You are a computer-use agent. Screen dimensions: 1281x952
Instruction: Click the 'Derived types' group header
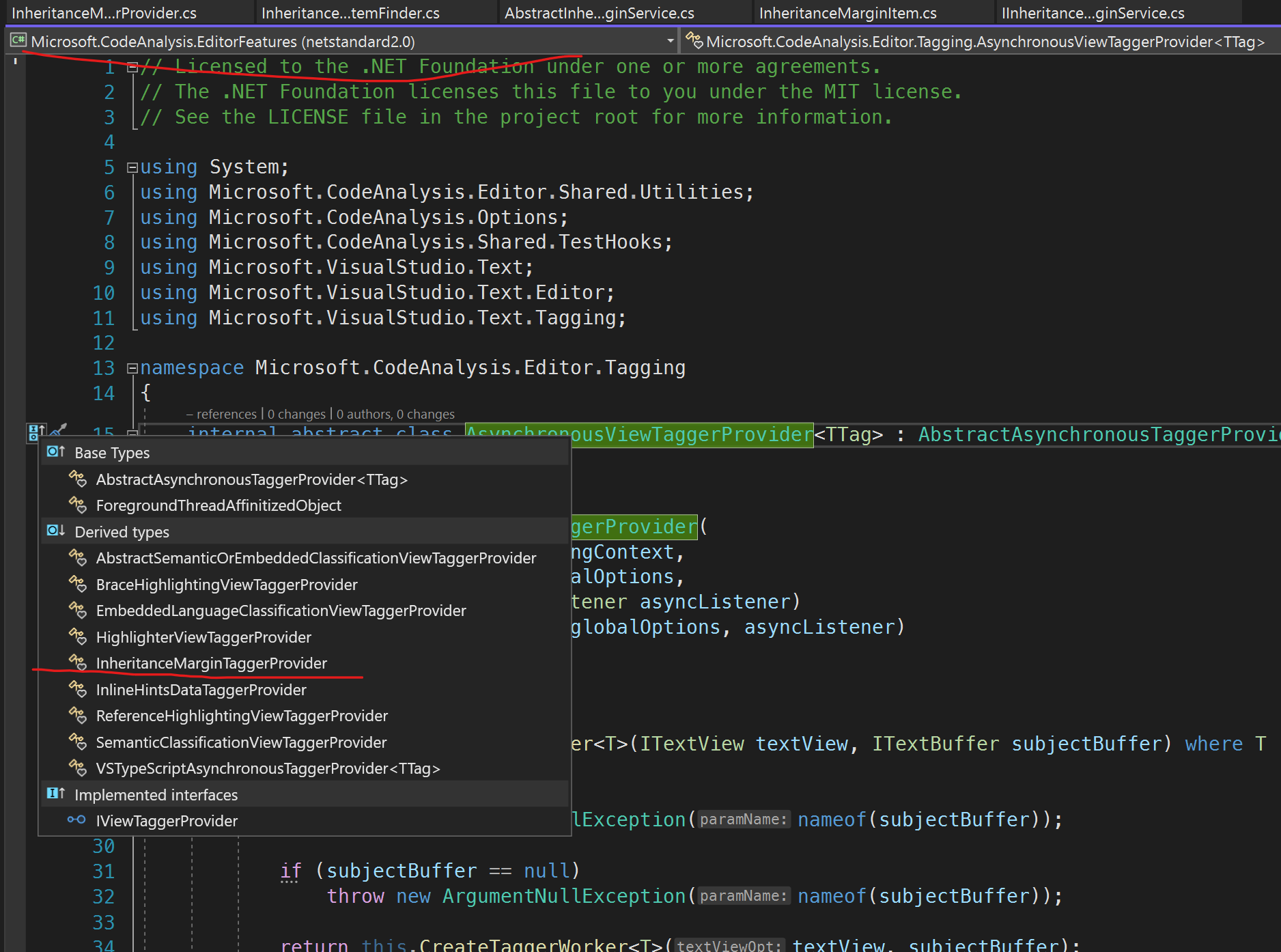pos(305,532)
